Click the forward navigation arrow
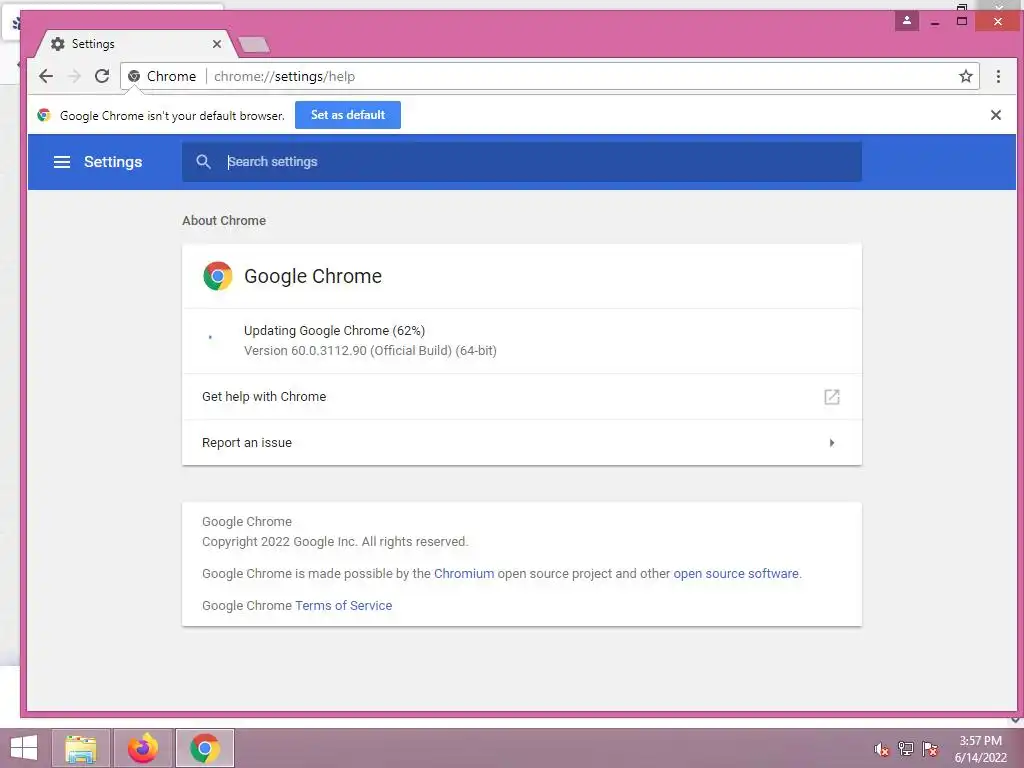Viewport: 1024px width, 768px height. [74, 76]
